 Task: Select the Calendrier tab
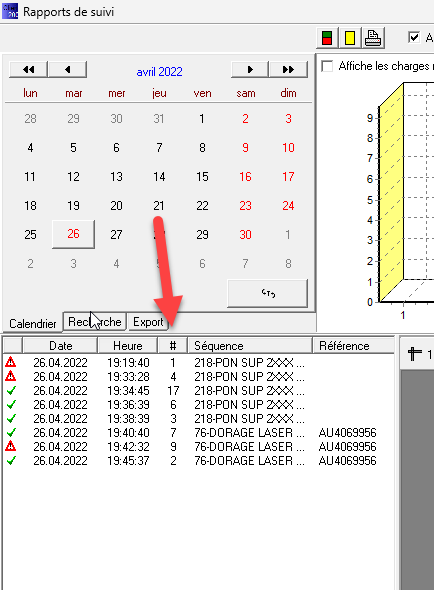(33, 323)
